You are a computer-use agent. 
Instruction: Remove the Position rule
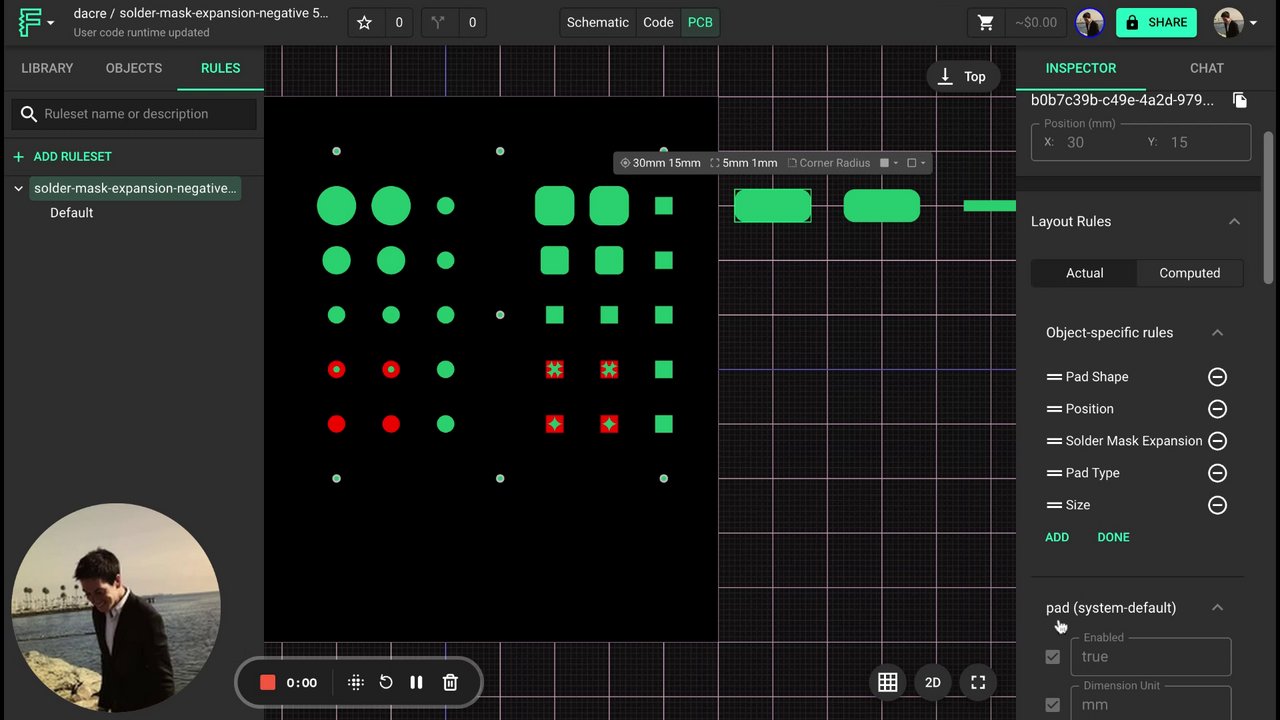point(1217,409)
